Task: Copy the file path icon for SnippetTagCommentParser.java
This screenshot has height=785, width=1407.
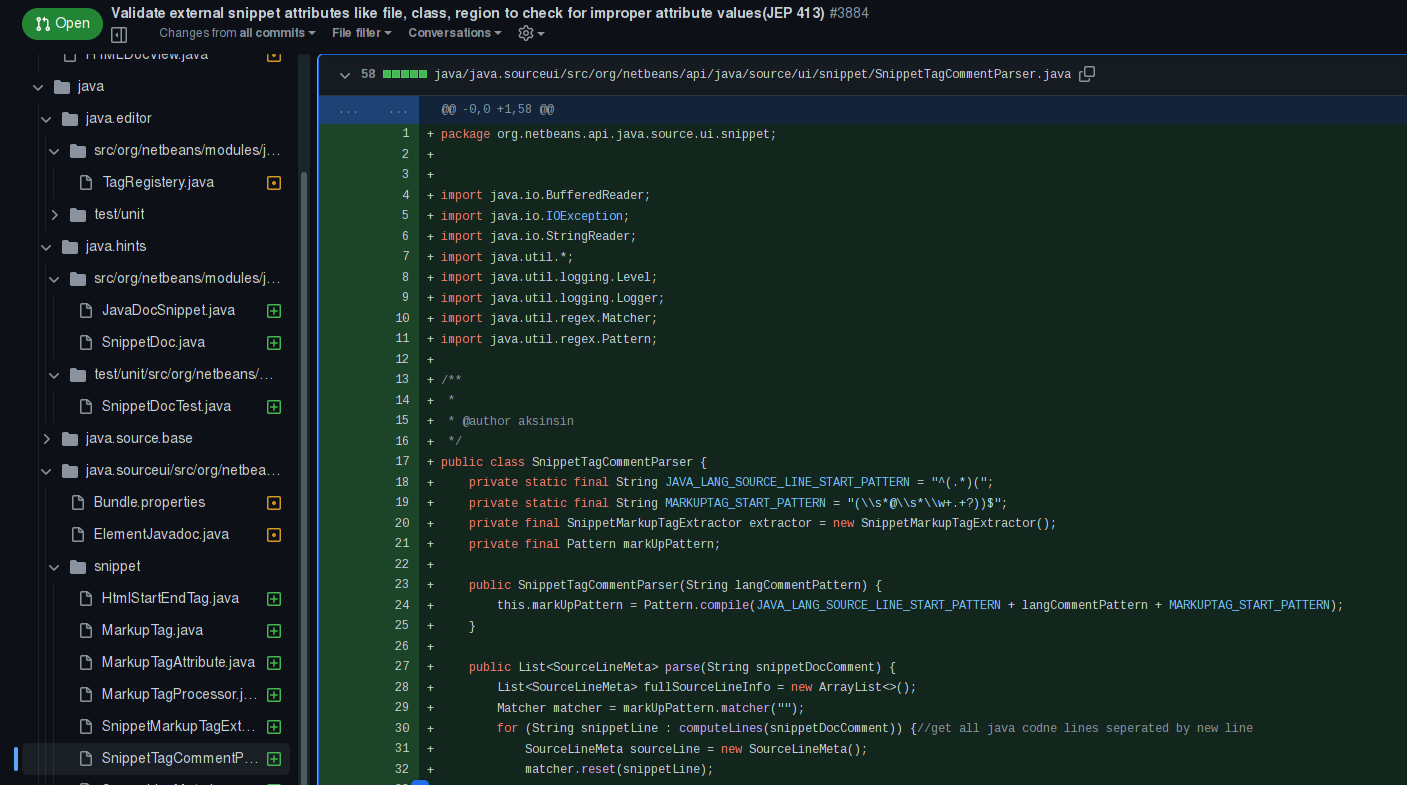Action: [1087, 73]
